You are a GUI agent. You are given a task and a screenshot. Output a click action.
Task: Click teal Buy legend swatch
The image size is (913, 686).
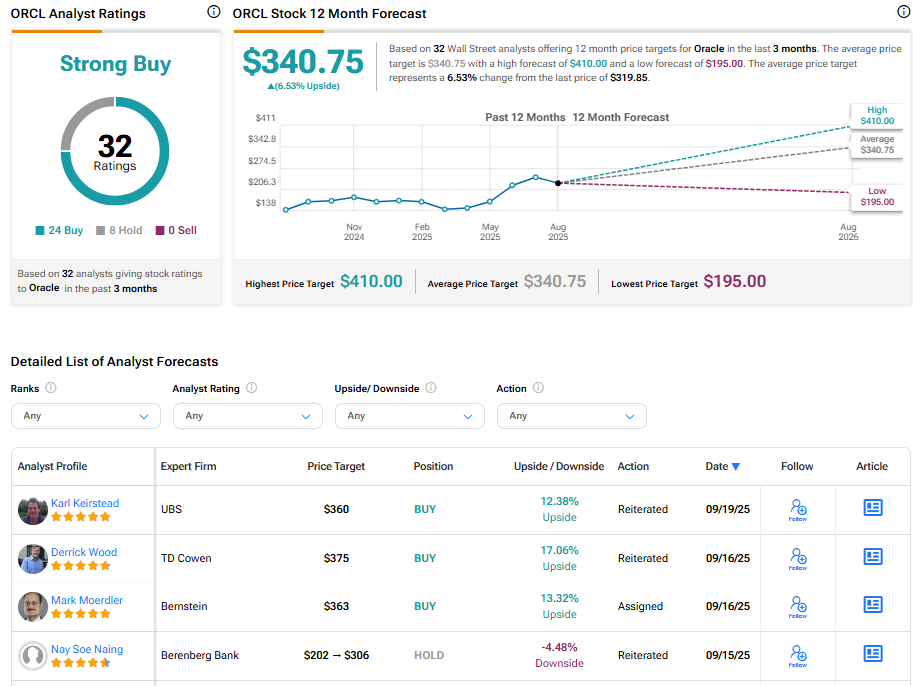(x=40, y=231)
